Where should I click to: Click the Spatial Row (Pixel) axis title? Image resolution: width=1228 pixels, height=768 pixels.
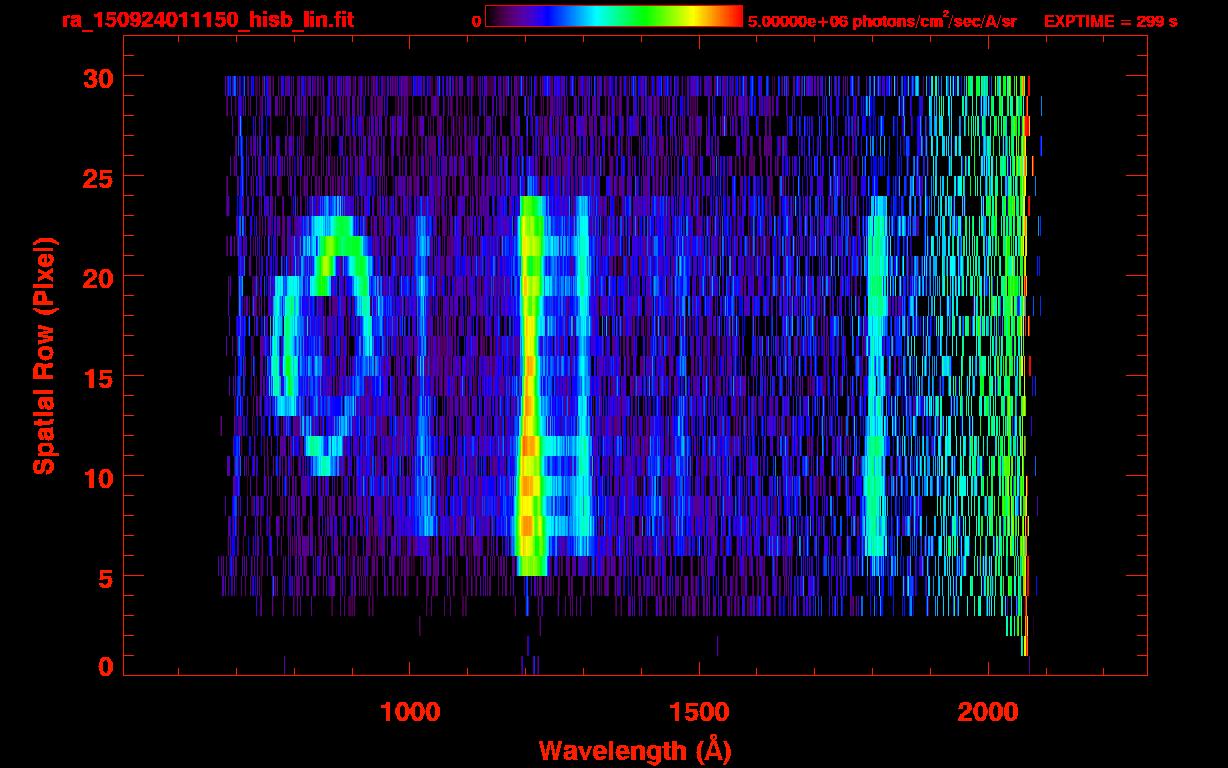click(x=43, y=355)
